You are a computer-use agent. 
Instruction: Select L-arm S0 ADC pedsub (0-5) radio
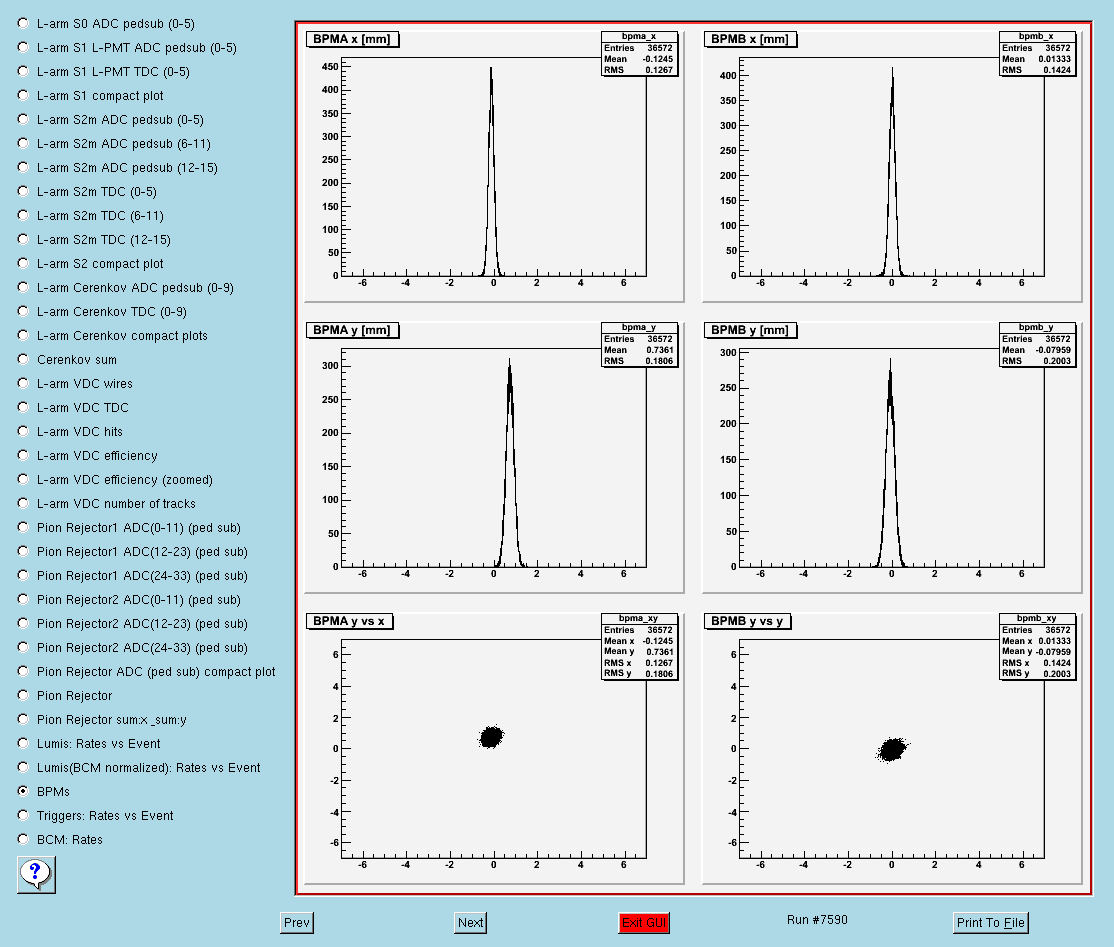point(23,23)
